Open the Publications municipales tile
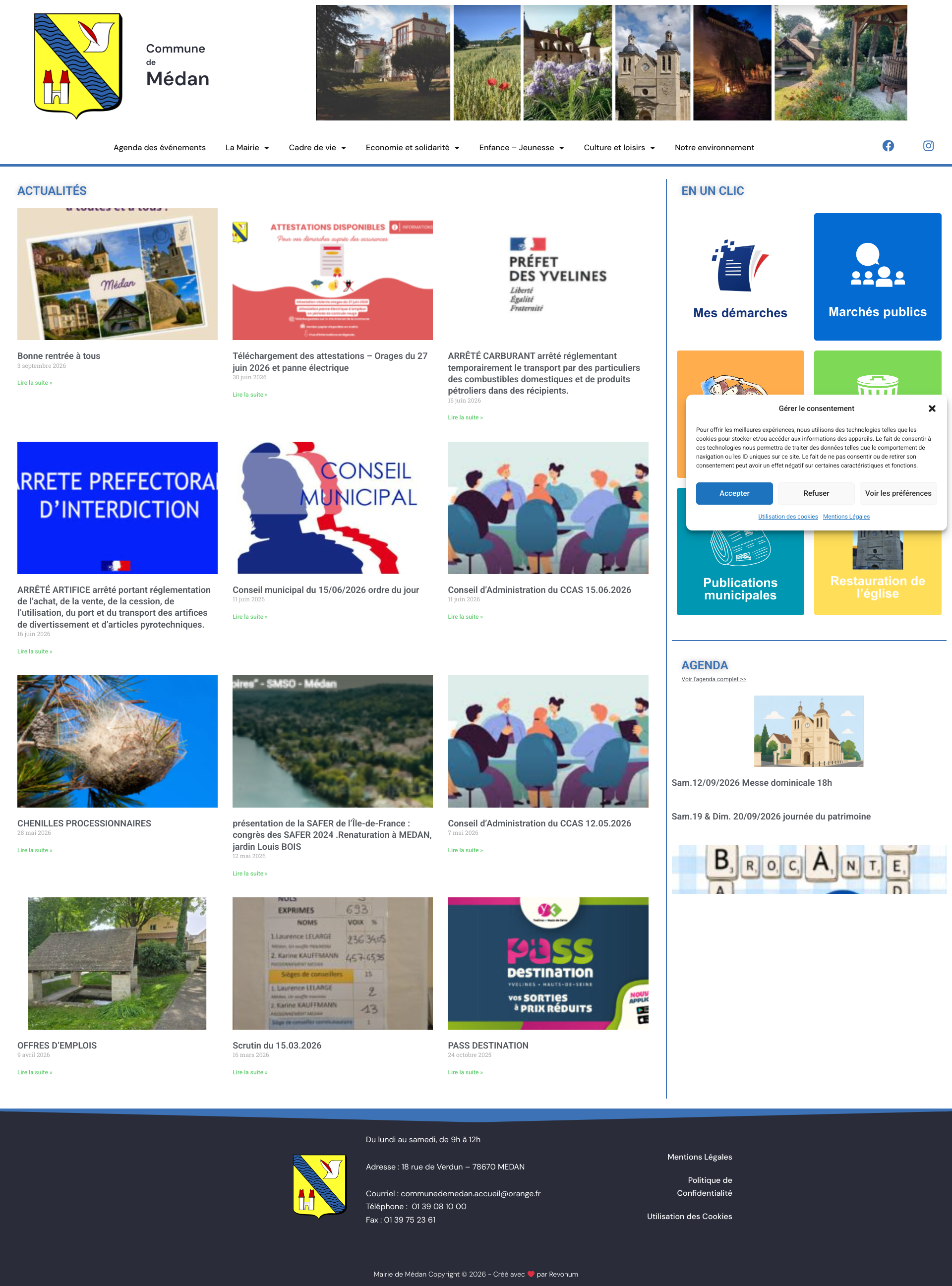Image resolution: width=952 pixels, height=1286 pixels. tap(740, 572)
